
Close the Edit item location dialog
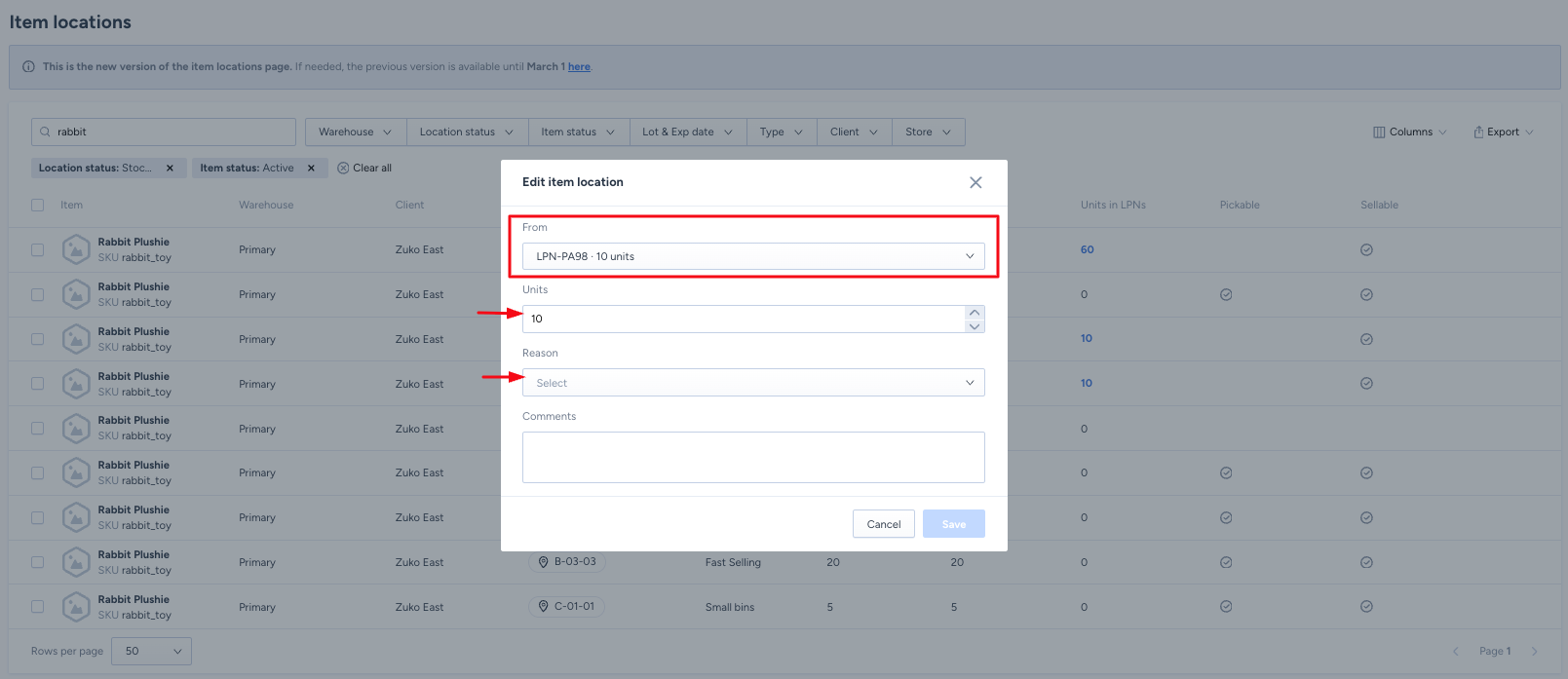(x=975, y=182)
